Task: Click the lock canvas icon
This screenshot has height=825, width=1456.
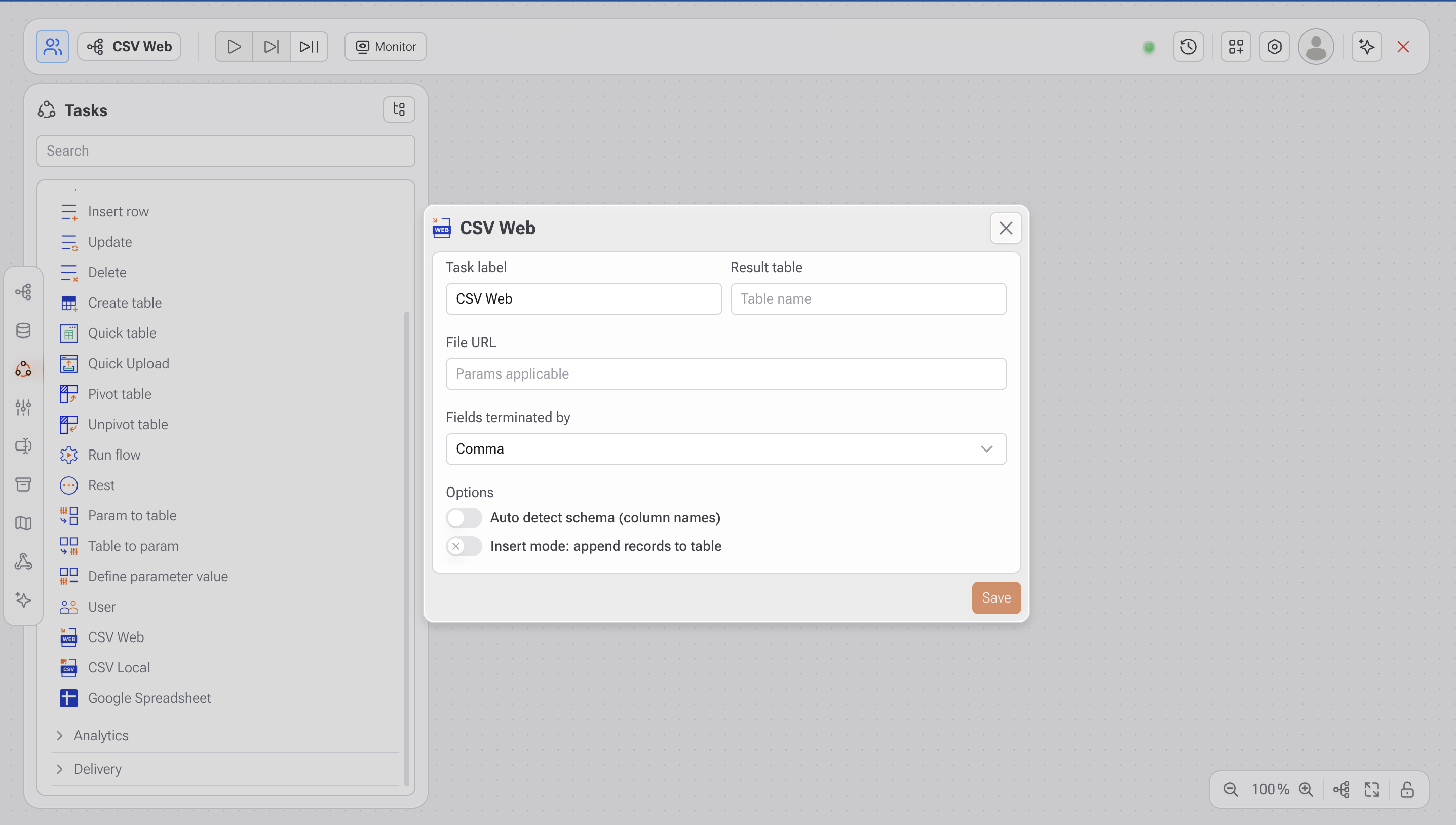Action: pos(1407,790)
